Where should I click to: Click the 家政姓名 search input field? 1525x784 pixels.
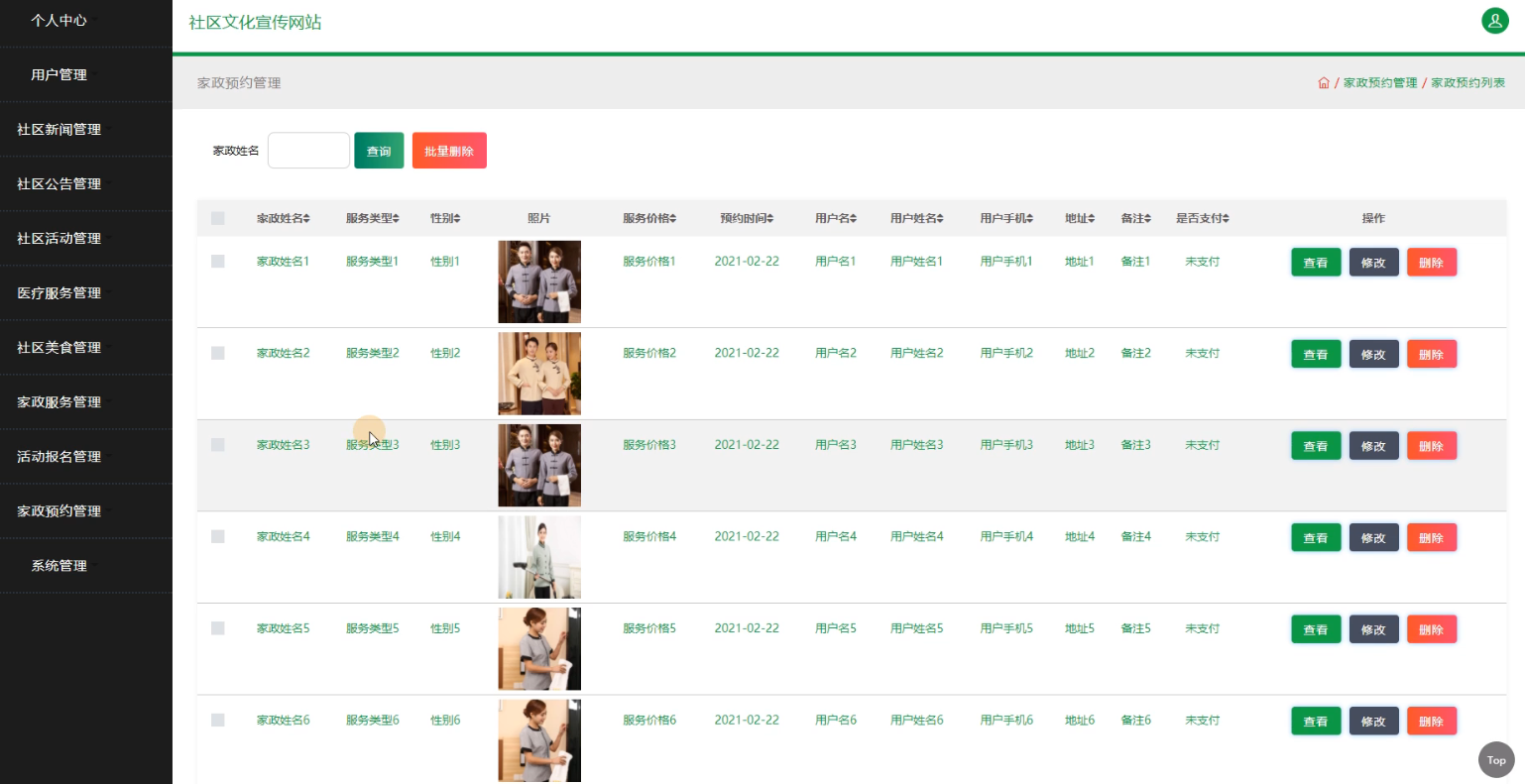coord(308,151)
